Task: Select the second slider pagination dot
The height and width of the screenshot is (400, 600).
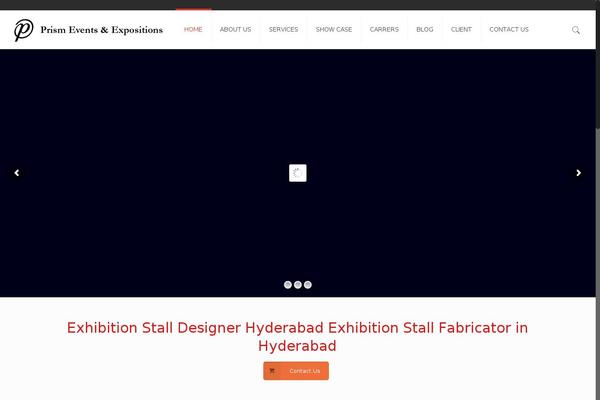Action: (x=298, y=285)
